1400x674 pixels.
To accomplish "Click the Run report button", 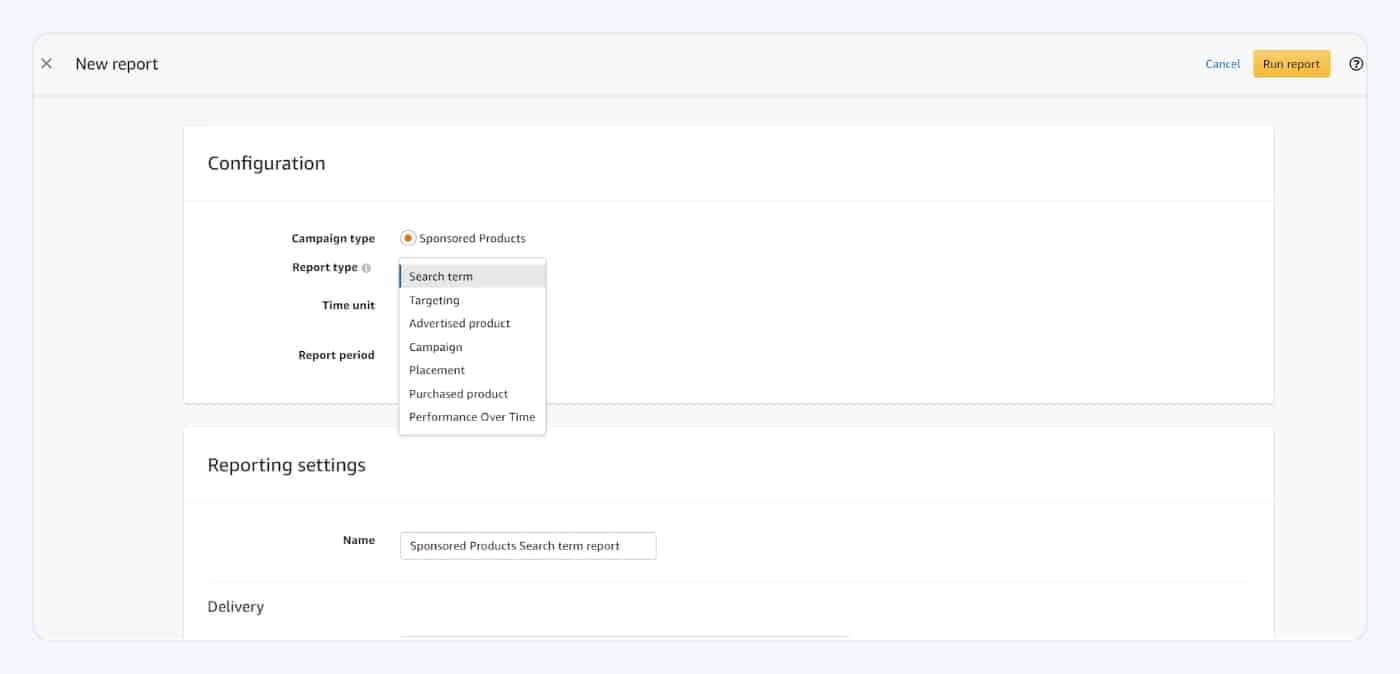I will pos(1291,64).
